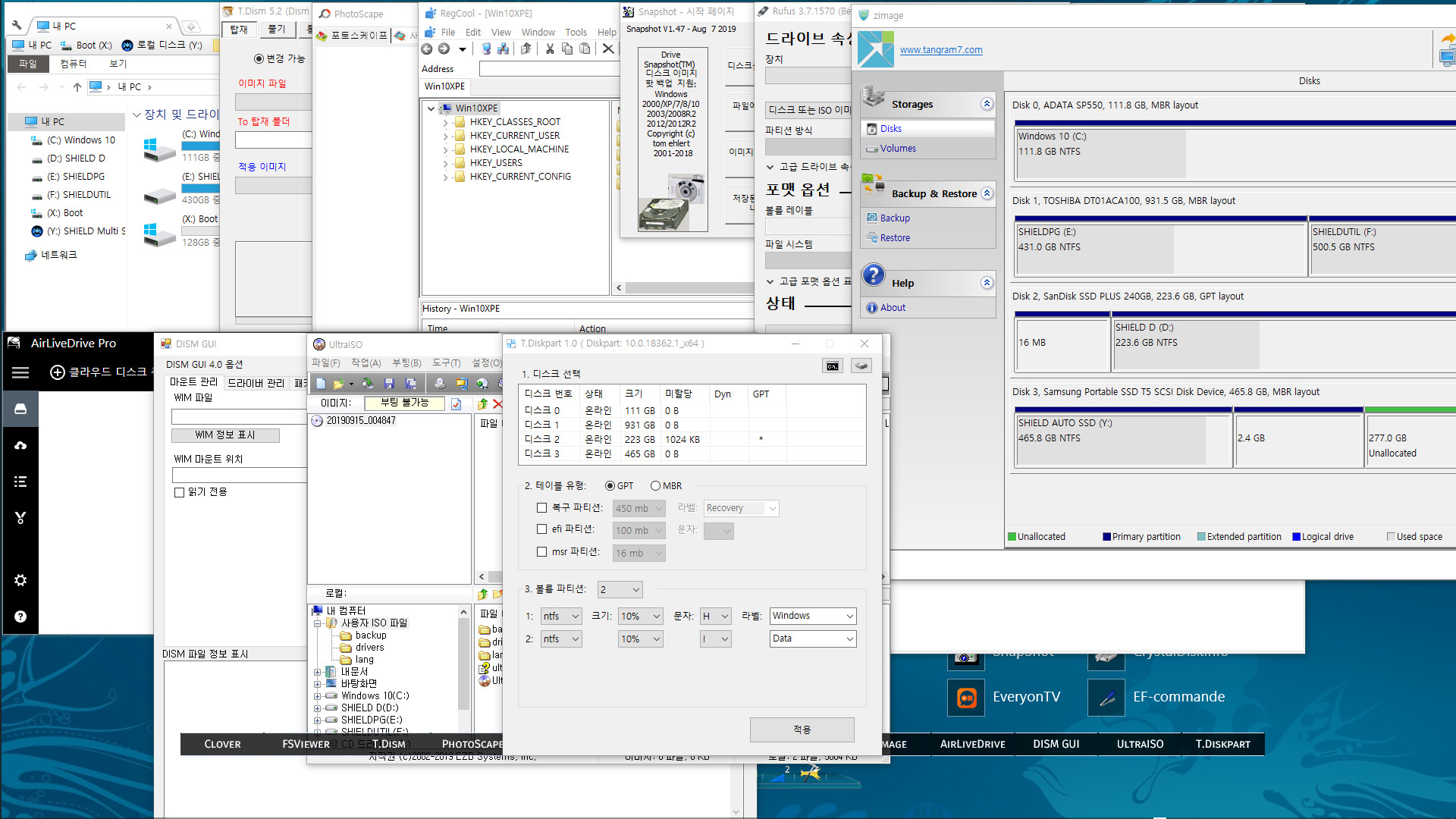Screen dimensions: 1456x819
Task: Enable the msr 파티션 checkbox
Action: [x=541, y=552]
